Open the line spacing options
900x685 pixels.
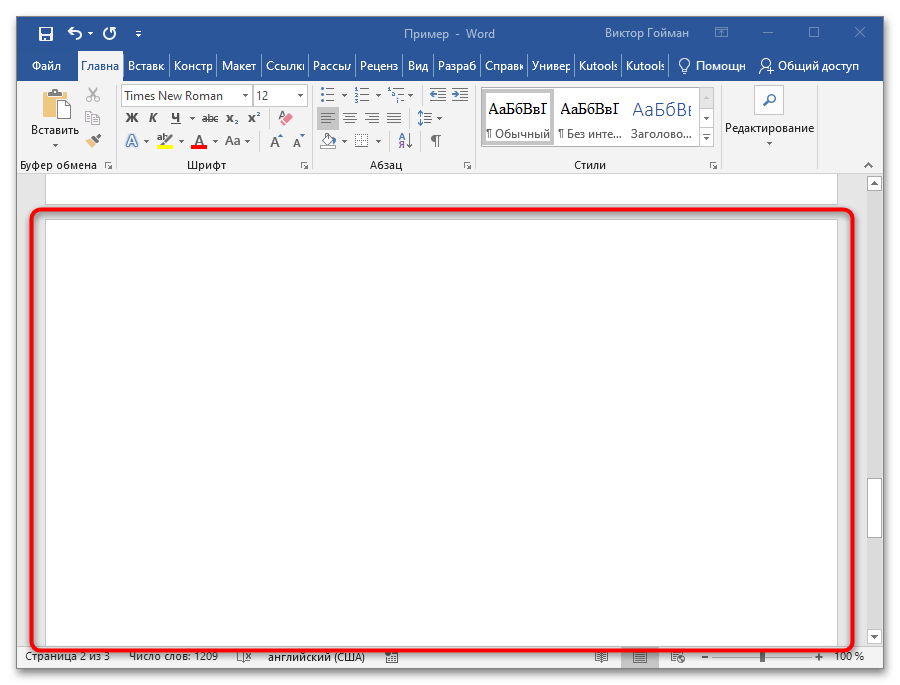pyautogui.click(x=429, y=118)
